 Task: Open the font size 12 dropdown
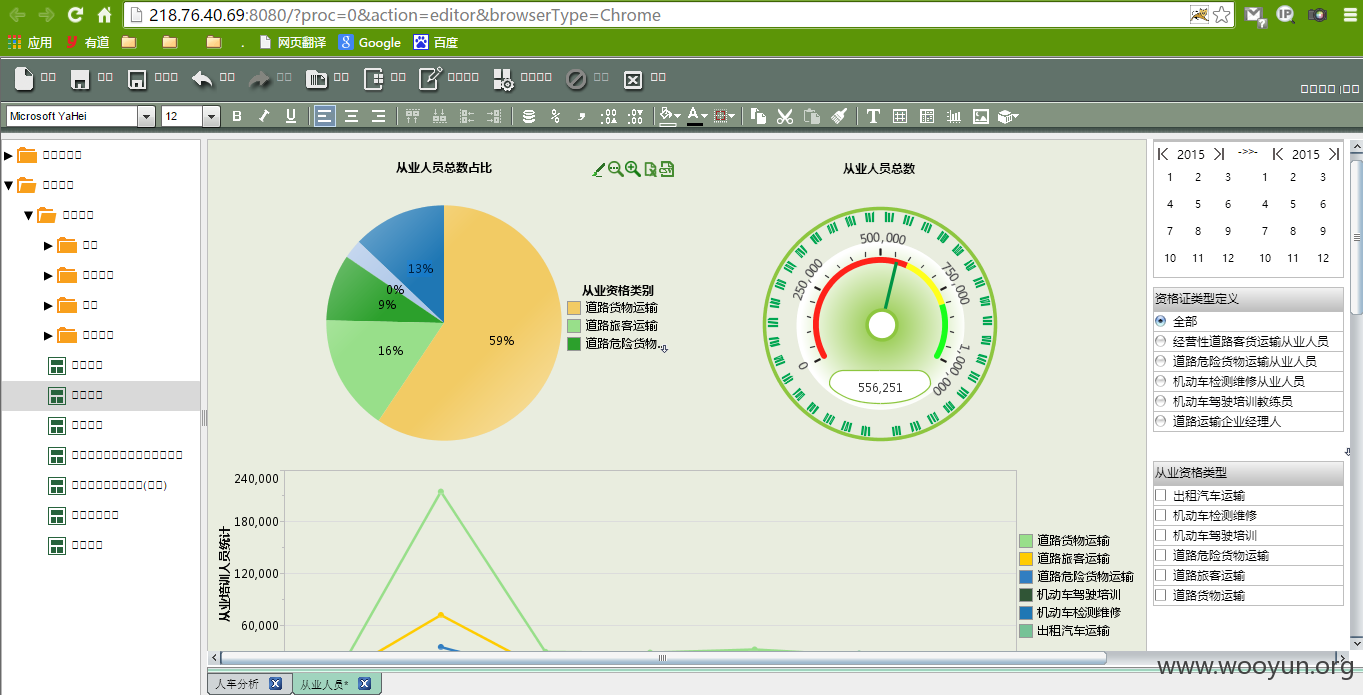click(211, 116)
